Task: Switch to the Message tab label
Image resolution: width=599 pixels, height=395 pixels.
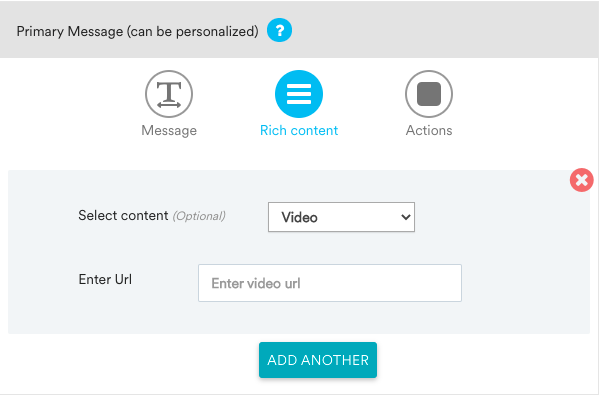Action: 169,131
